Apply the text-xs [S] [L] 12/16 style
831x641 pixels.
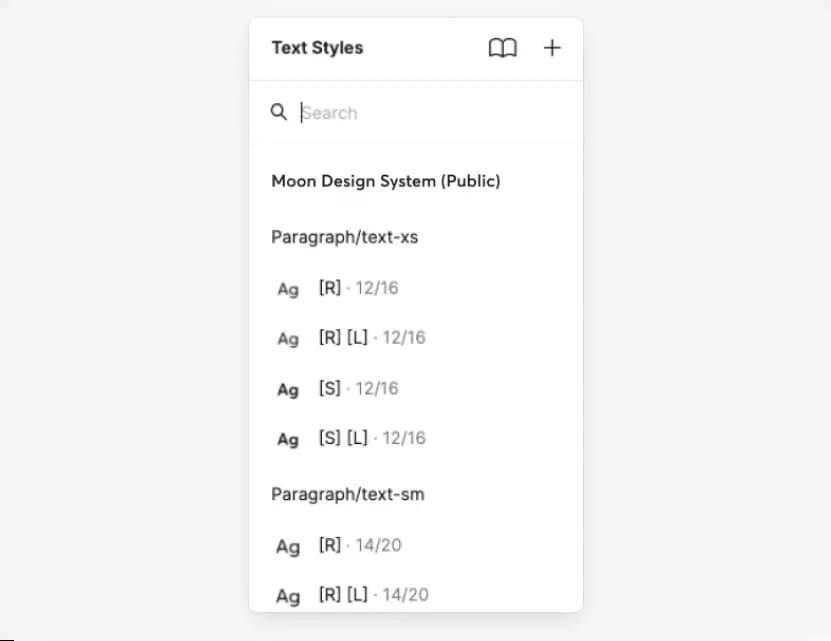click(416, 438)
